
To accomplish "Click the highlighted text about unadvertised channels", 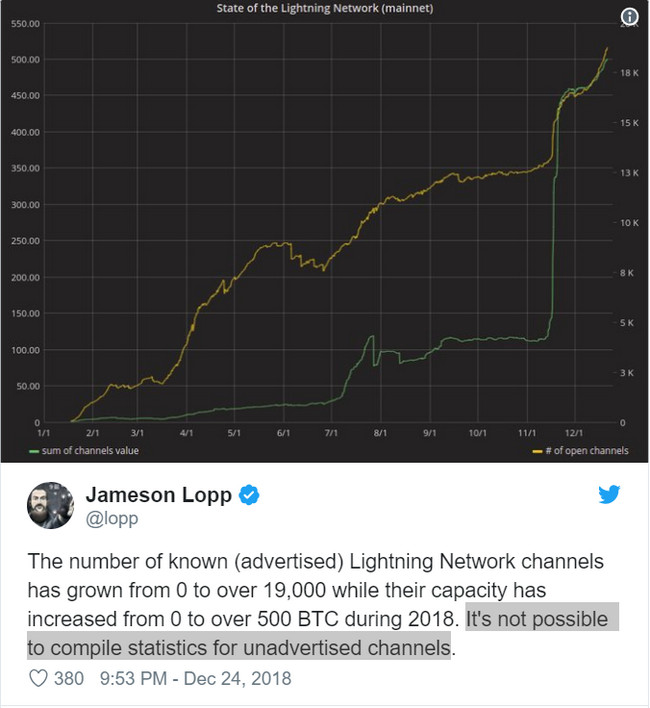I will pyautogui.click(x=323, y=633).
